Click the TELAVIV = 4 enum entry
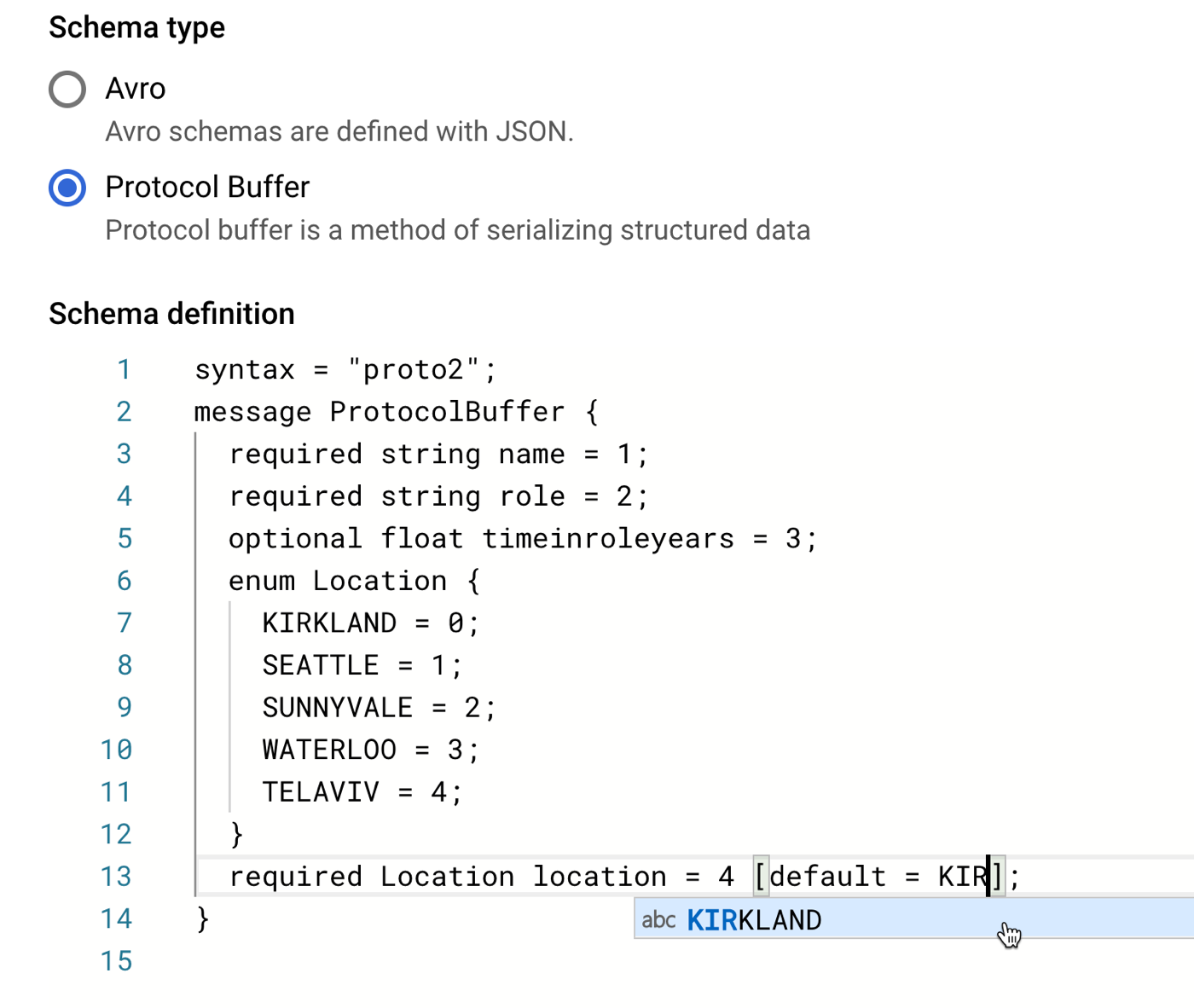Viewport: 1194px width, 1008px height. point(362,792)
